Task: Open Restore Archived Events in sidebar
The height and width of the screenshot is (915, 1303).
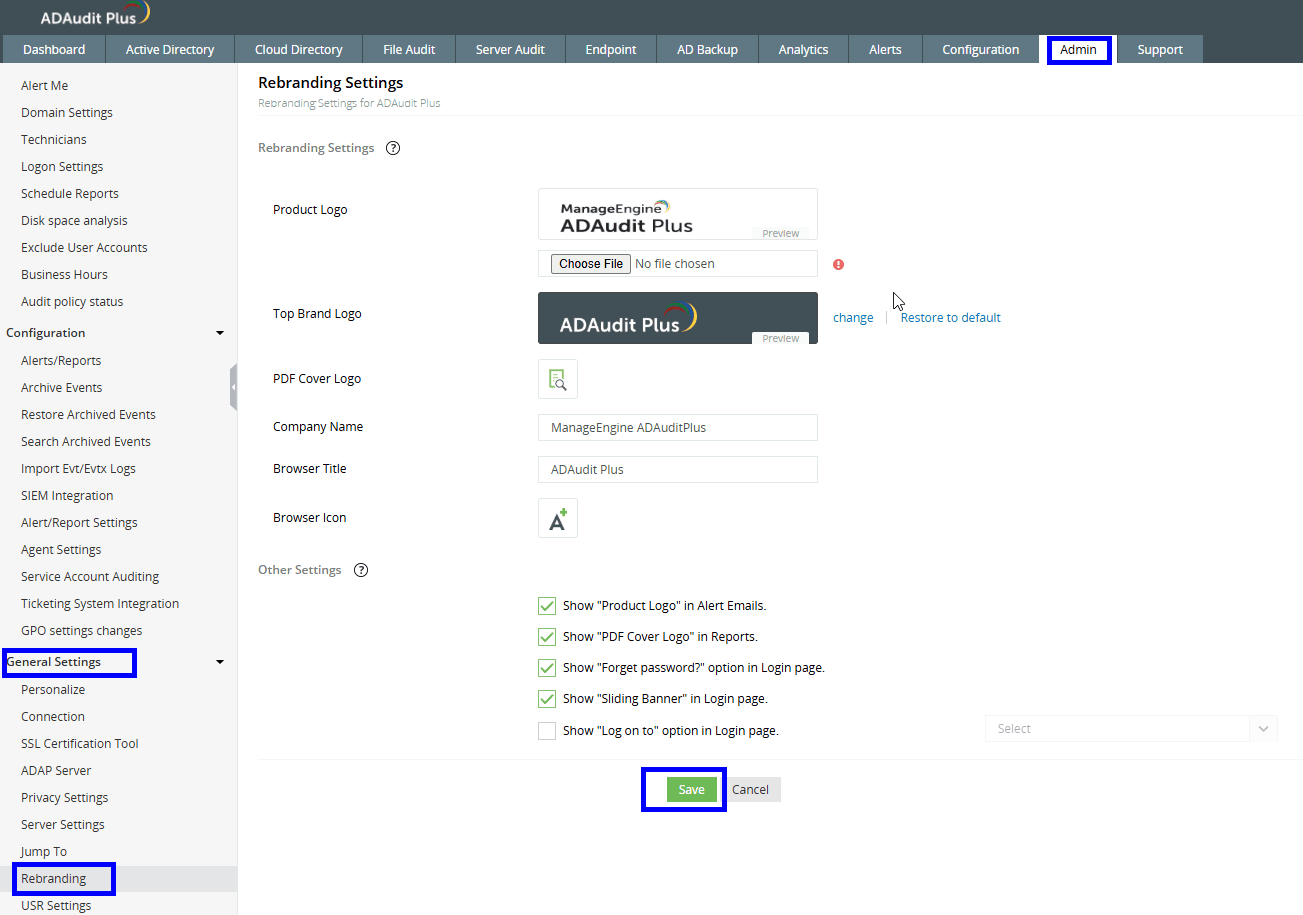Action: point(88,415)
